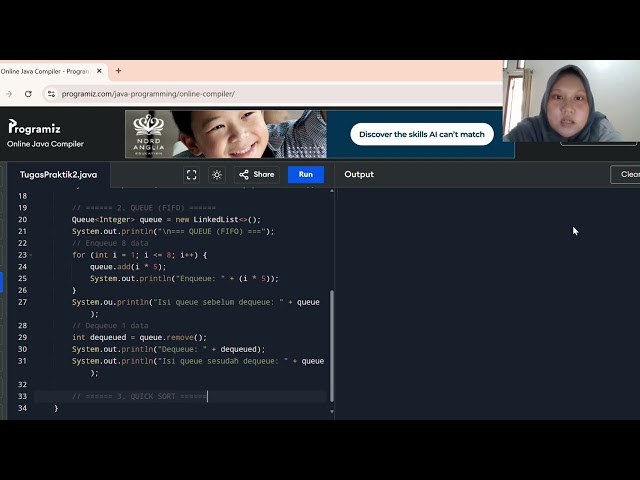Screen dimensions: 640x480
Task: Click the site information icon in address bar
Action: (51, 94)
